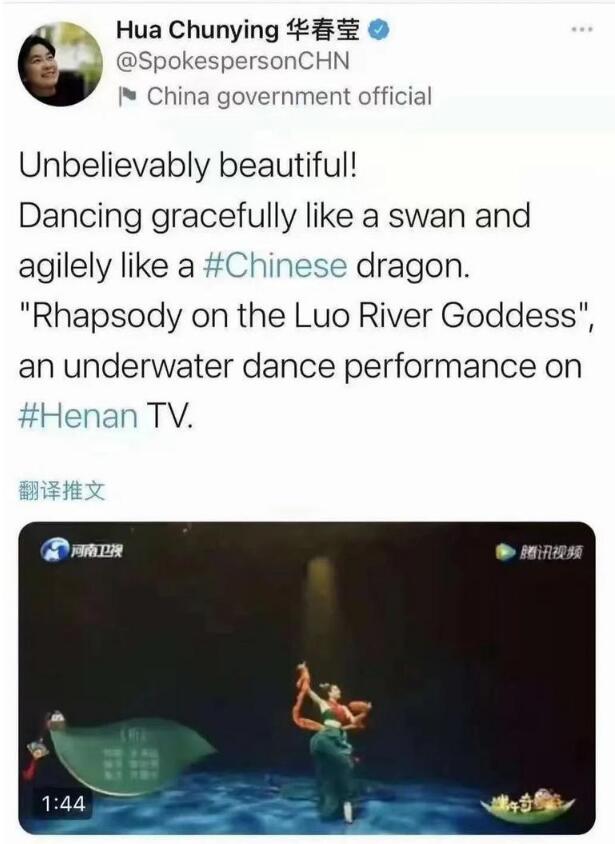Open the three-dot more options menu
This screenshot has width=615, height=844.
[582, 30]
